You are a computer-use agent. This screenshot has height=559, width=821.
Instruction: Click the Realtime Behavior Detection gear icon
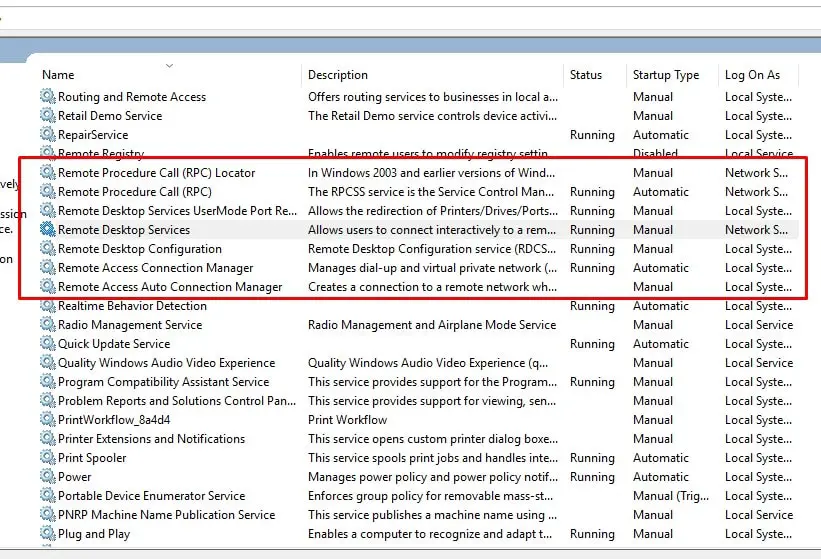[48, 306]
